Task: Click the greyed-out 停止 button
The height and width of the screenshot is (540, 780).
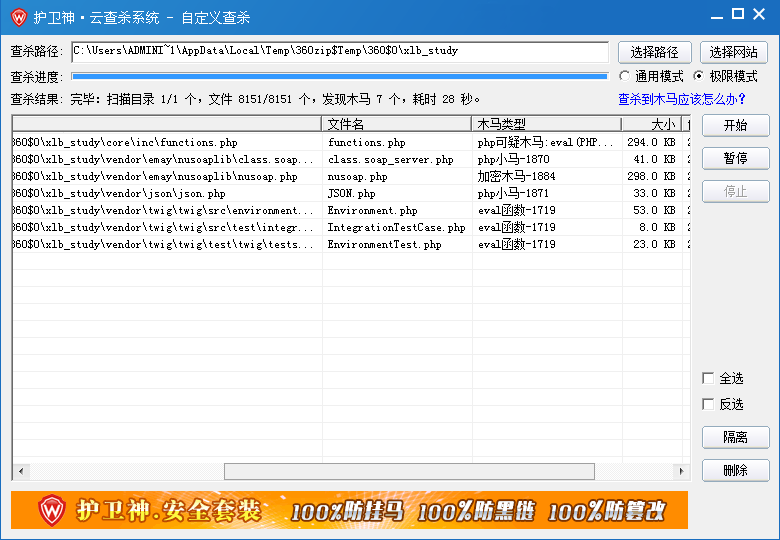Action: 736,191
